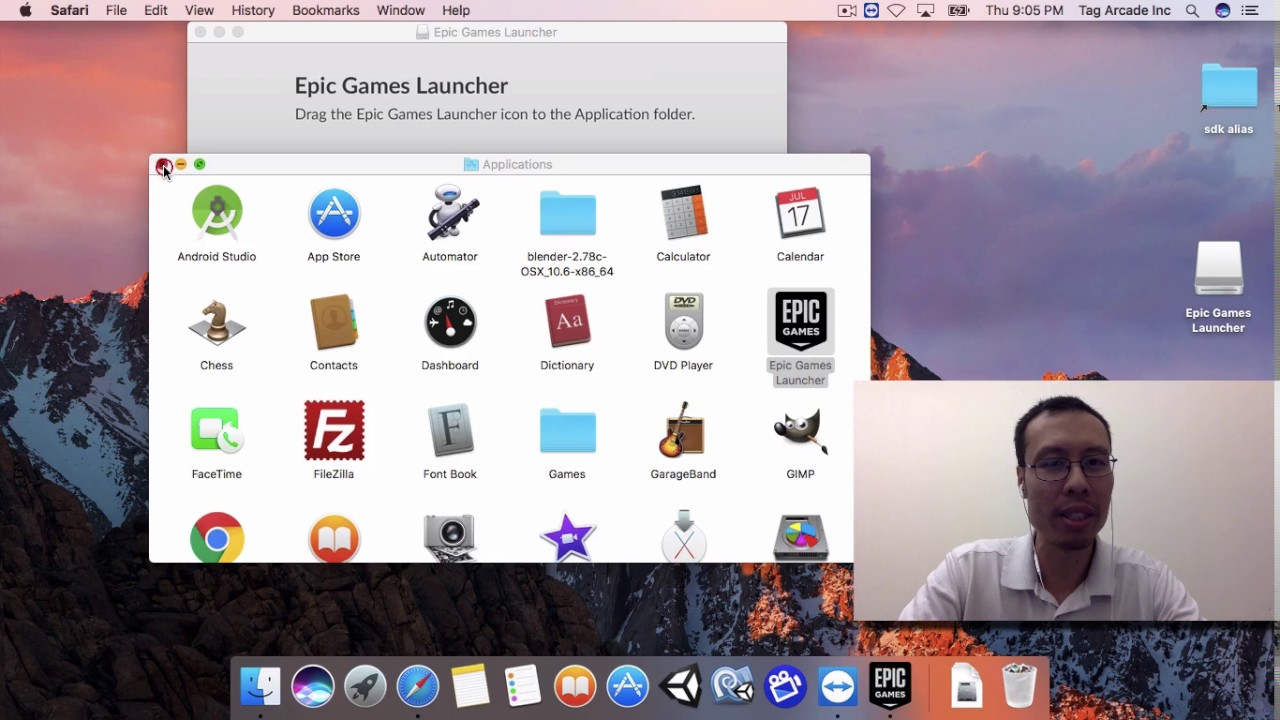Open Notification Center from menu bar

(1250, 10)
